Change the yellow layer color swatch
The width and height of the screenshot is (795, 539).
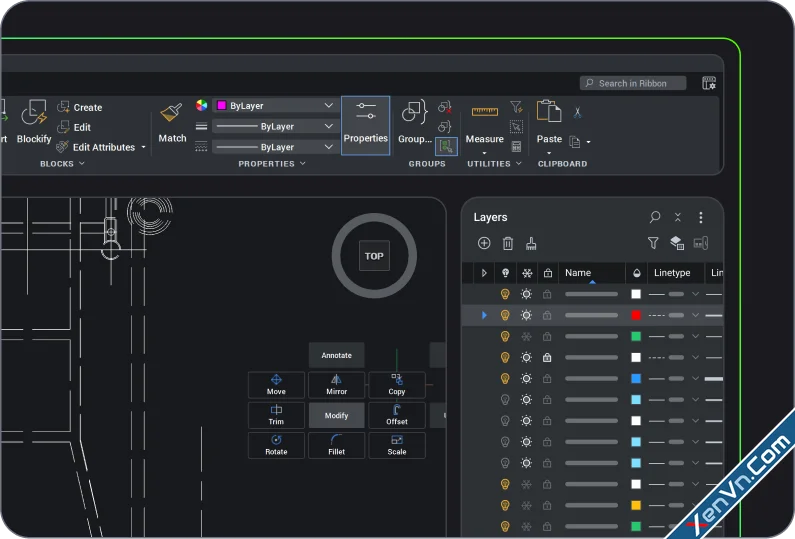click(x=636, y=505)
